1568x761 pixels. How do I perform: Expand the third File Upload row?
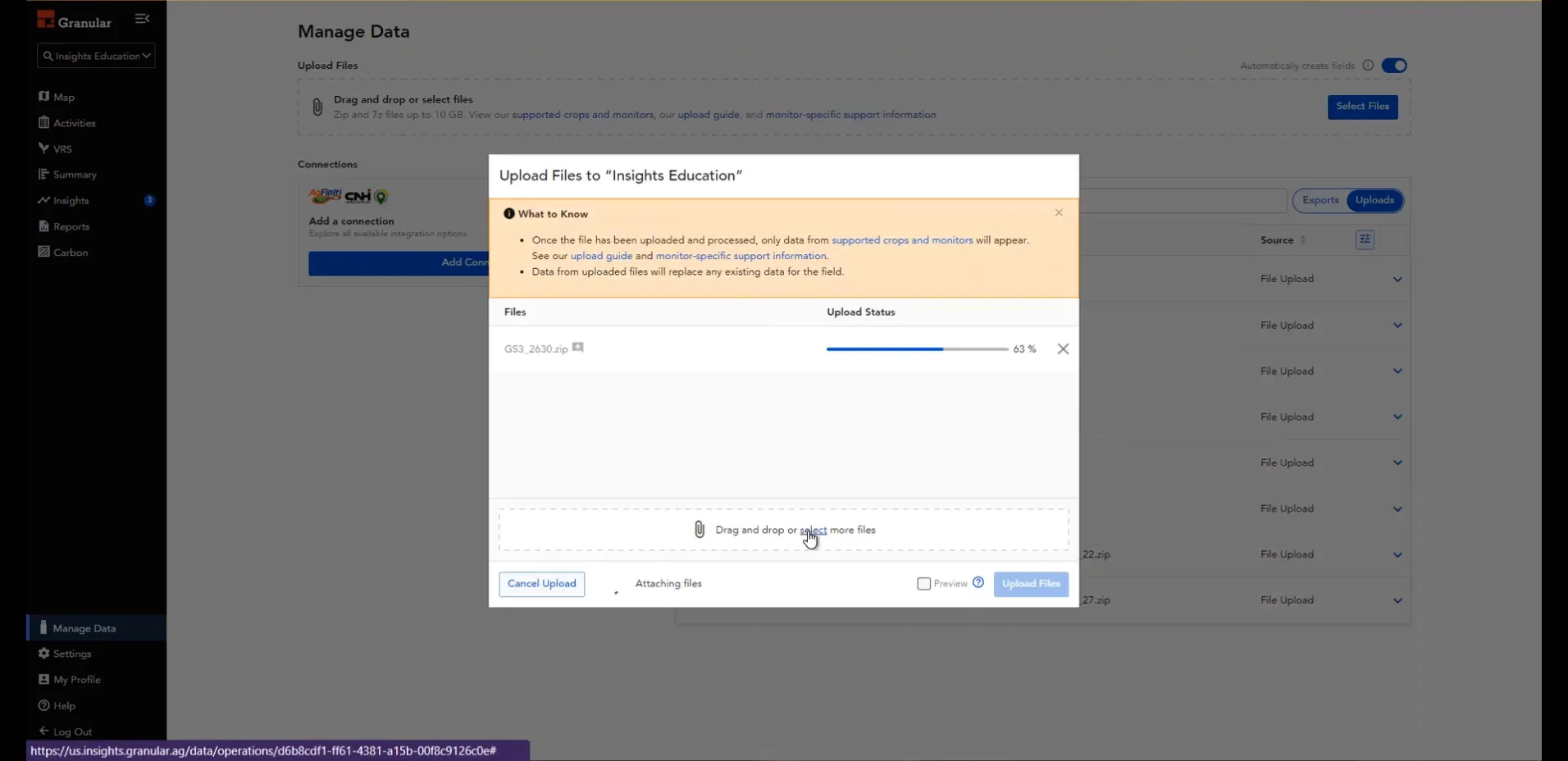coord(1397,371)
